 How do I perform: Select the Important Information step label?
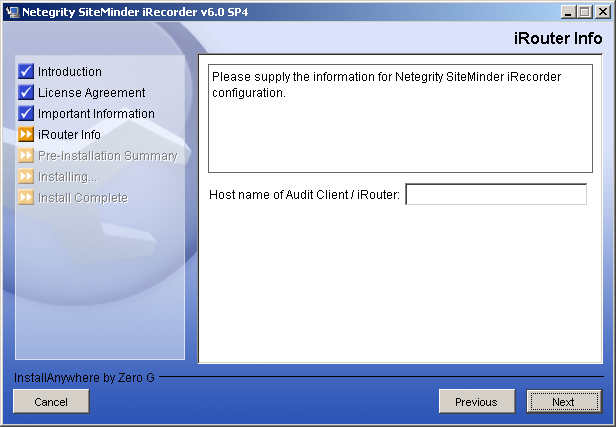[96, 114]
